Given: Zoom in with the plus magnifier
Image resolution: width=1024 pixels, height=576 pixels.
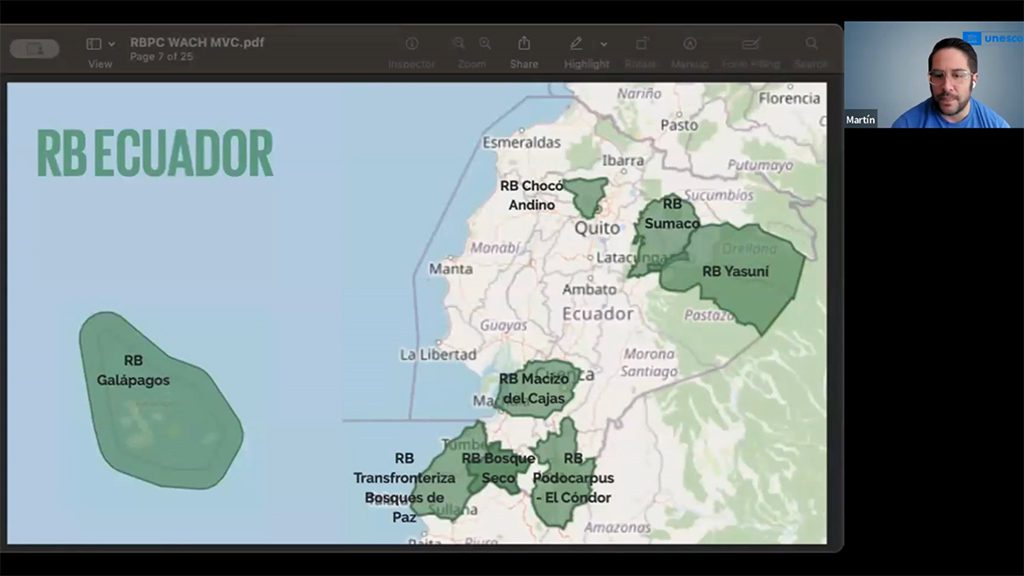Looking at the screenshot, I should click(485, 44).
